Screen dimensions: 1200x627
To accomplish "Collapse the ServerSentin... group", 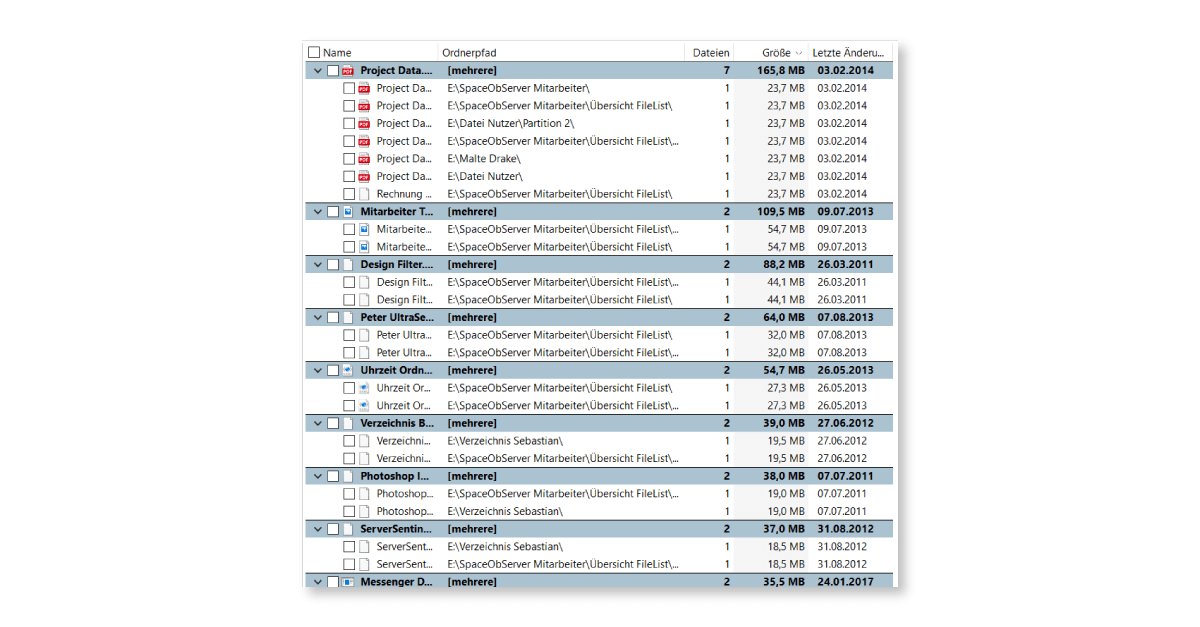I will [318, 529].
